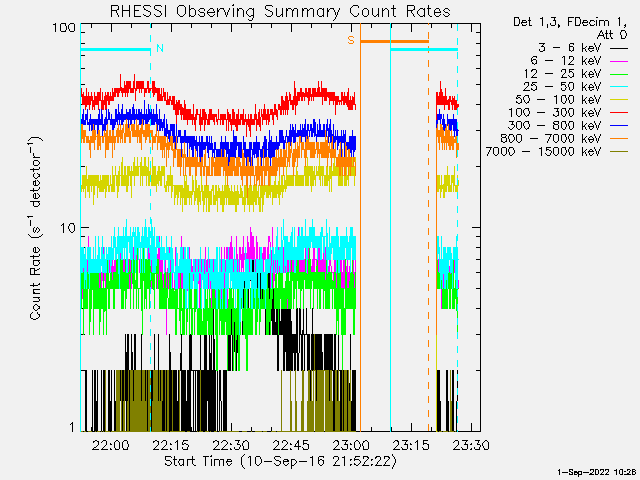Click the 100 value on the y-axis
Screen dimensions: 640x480
(64, 28)
